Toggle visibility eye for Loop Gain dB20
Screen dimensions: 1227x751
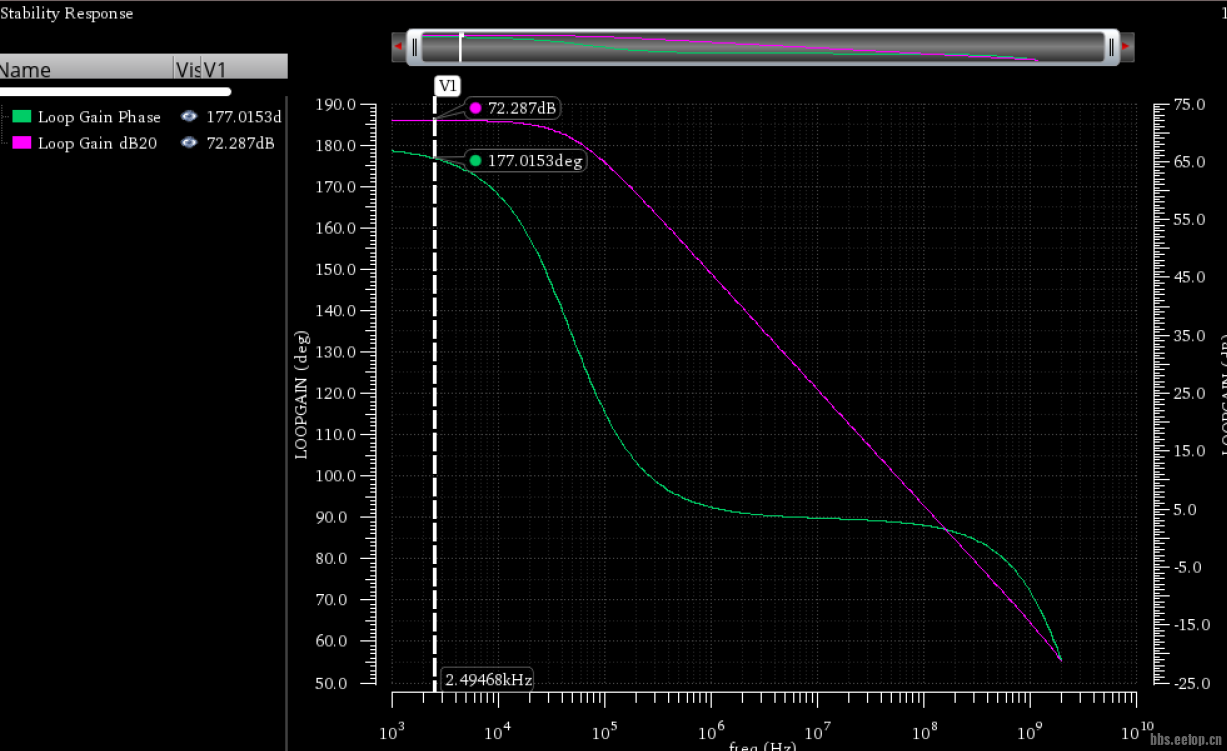pos(188,143)
